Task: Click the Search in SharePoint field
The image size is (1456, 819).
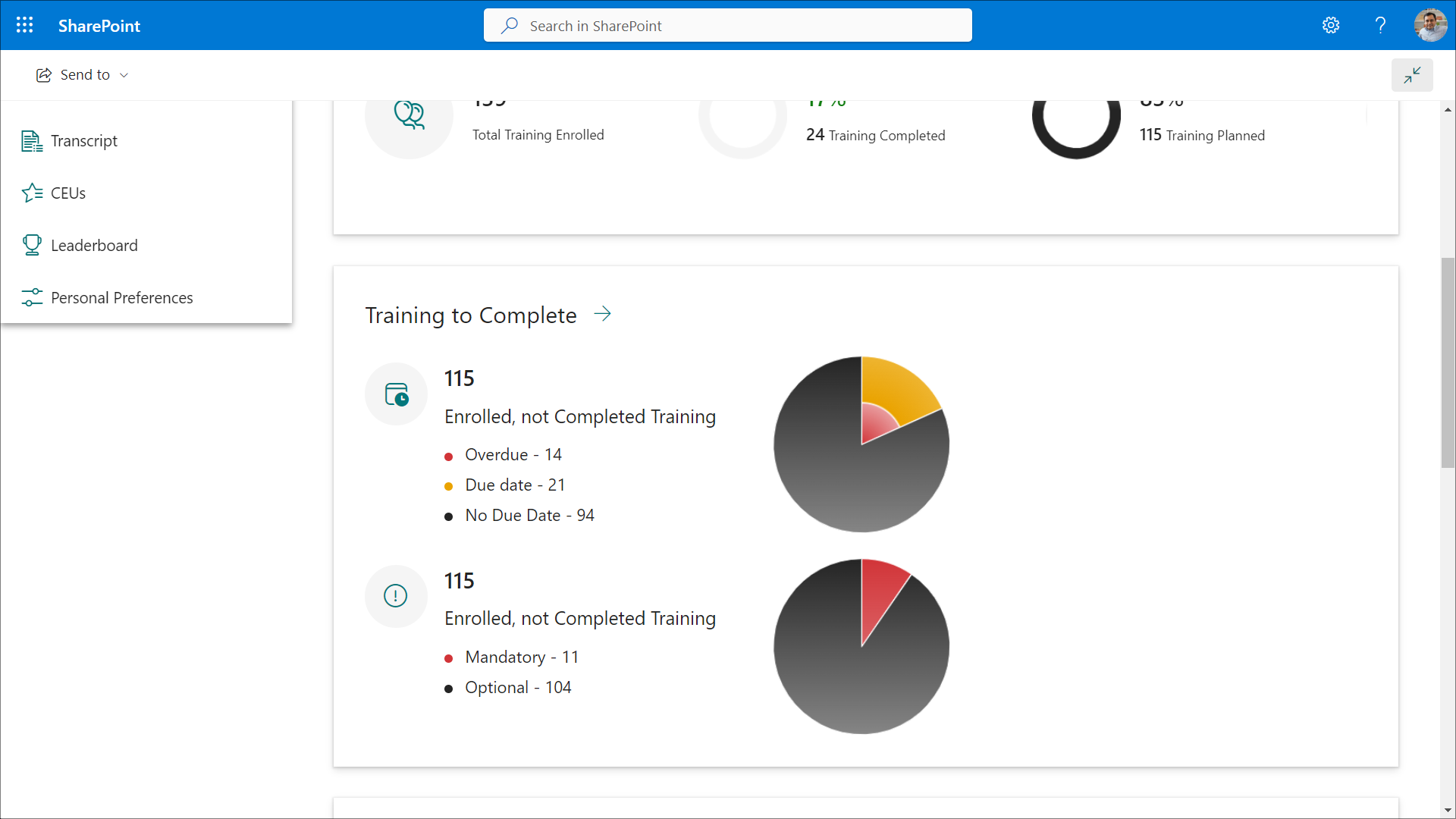Action: pos(728,26)
